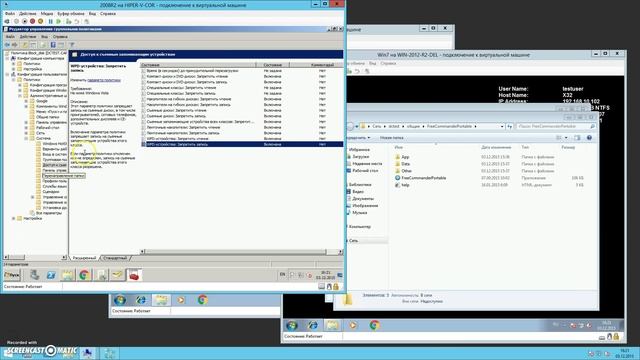
Task: Click first Состояние column header in policy list
Action: [x=198, y=65]
